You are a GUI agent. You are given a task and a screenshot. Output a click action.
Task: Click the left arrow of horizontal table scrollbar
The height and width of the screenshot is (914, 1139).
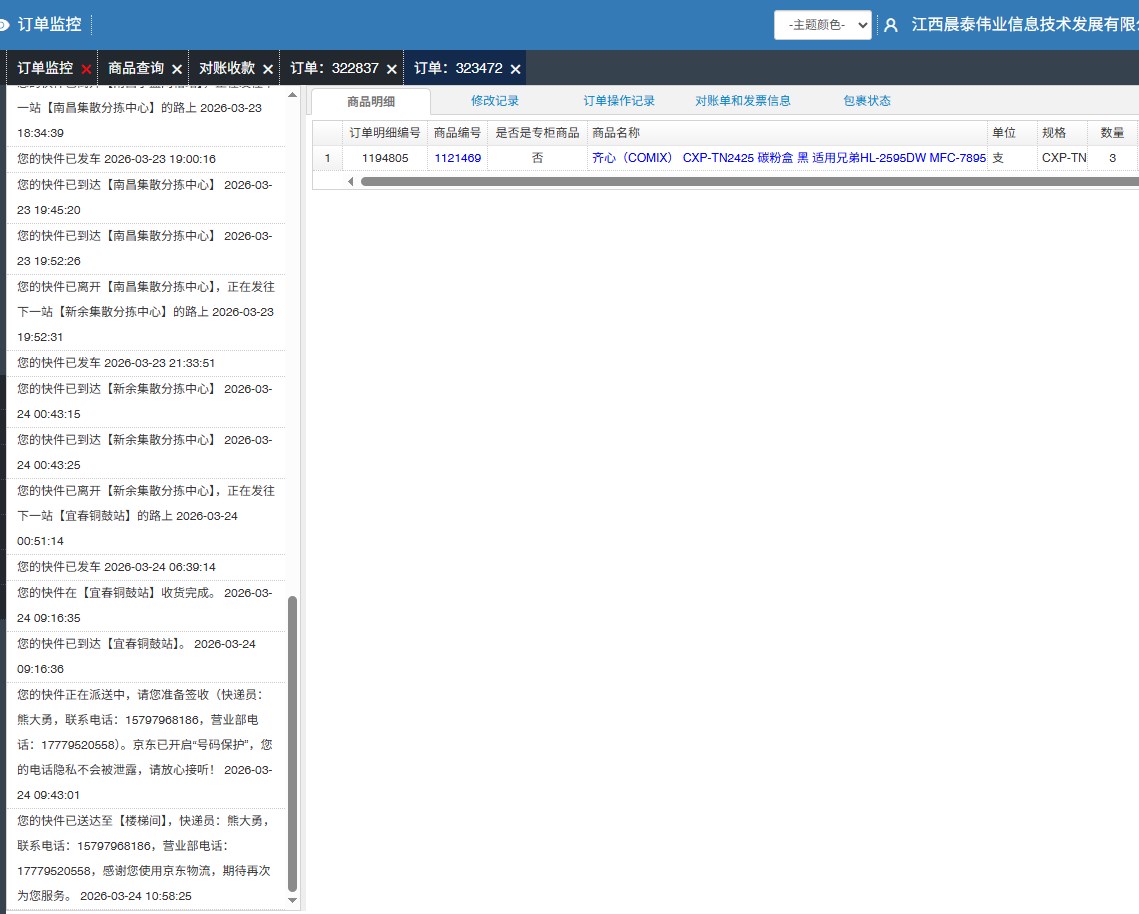coord(351,181)
